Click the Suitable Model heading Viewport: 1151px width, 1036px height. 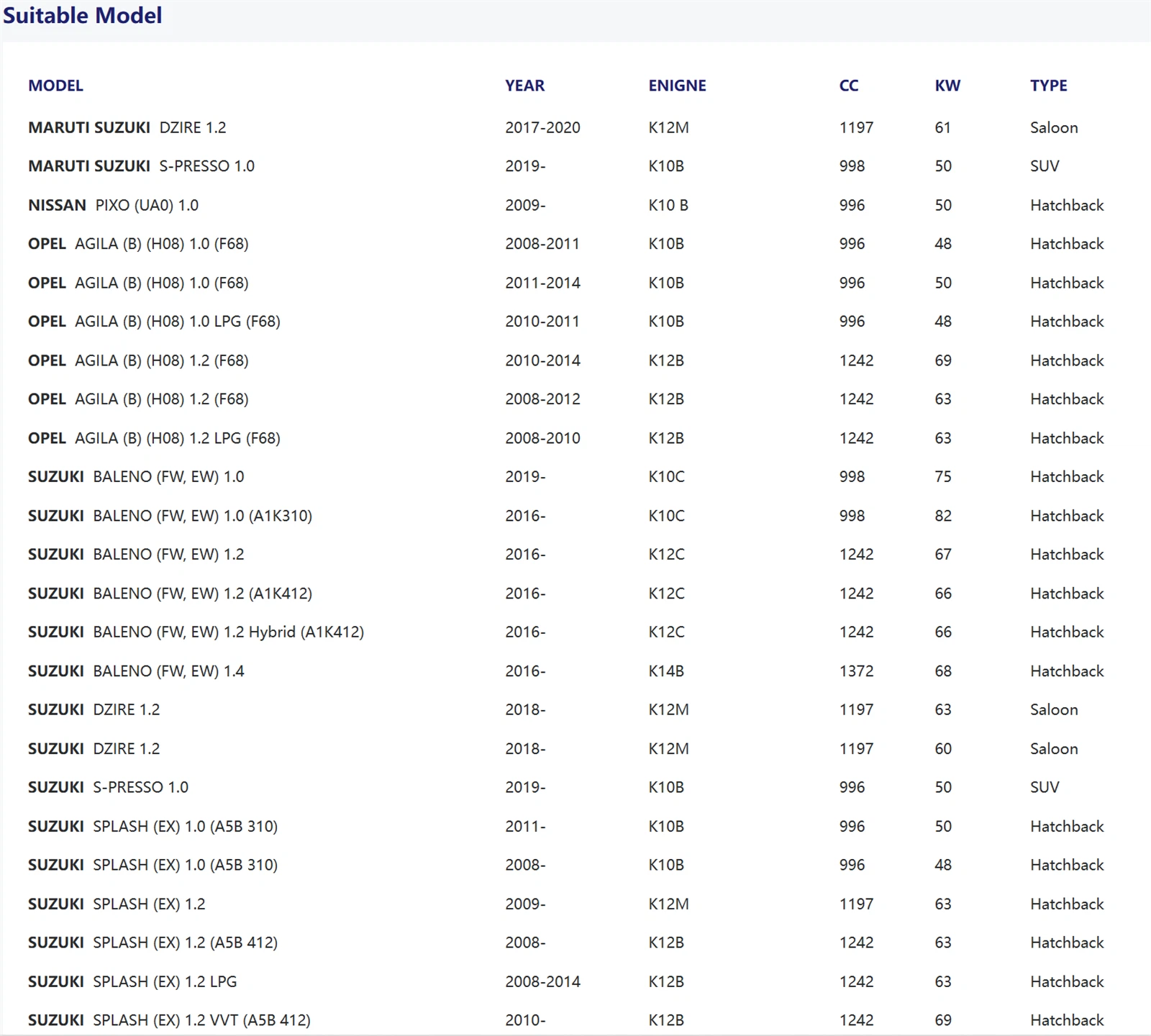[x=83, y=15]
